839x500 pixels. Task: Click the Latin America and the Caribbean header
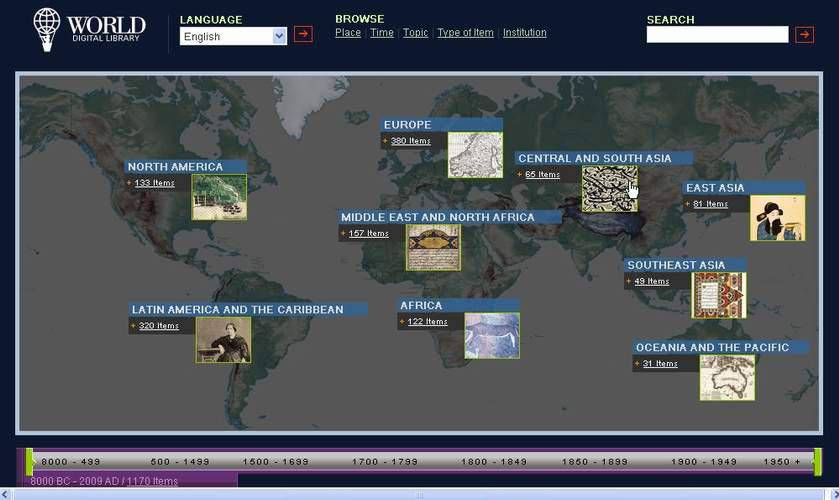[248, 309]
